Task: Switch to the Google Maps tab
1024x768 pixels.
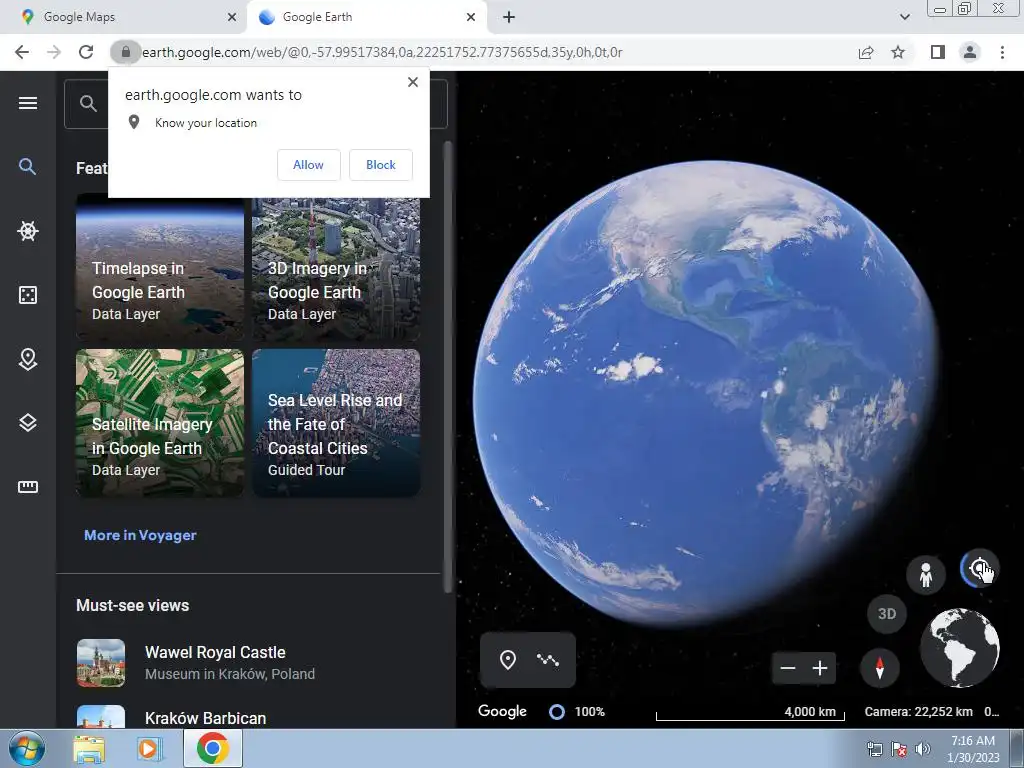Action: tap(124, 17)
